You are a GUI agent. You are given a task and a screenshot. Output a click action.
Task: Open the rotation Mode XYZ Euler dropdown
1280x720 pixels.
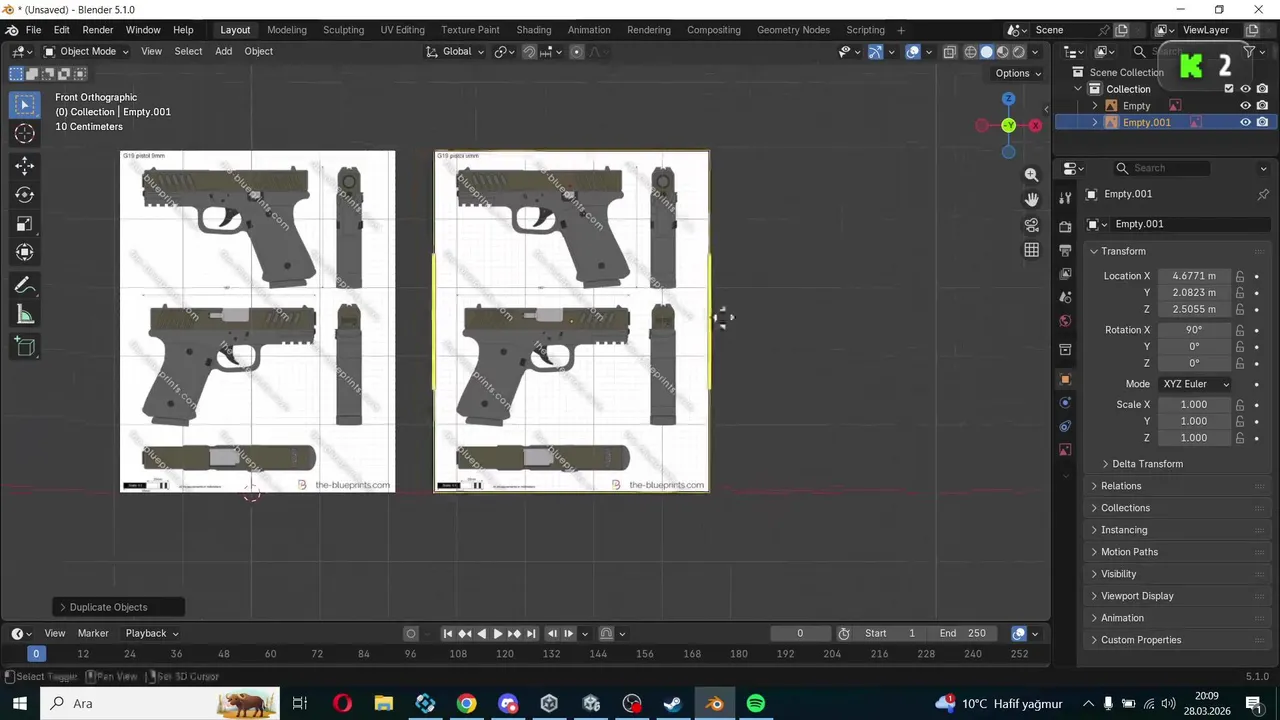(1196, 384)
